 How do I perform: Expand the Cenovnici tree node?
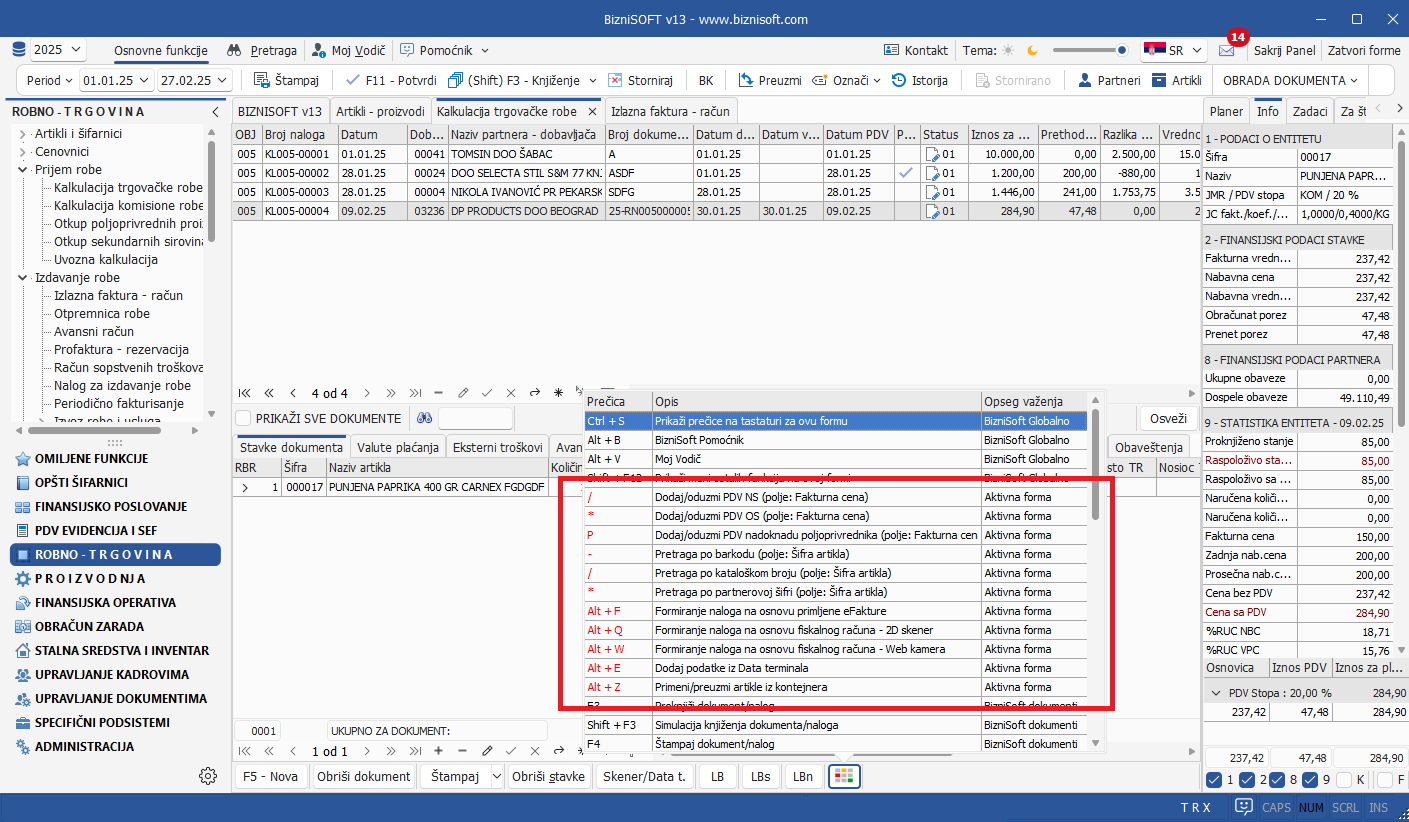pyautogui.click(x=23, y=152)
